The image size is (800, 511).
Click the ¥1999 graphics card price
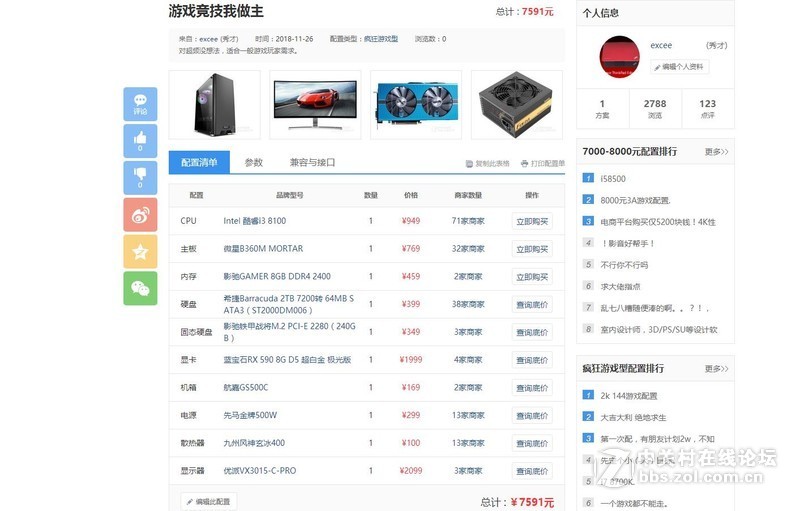(411, 360)
